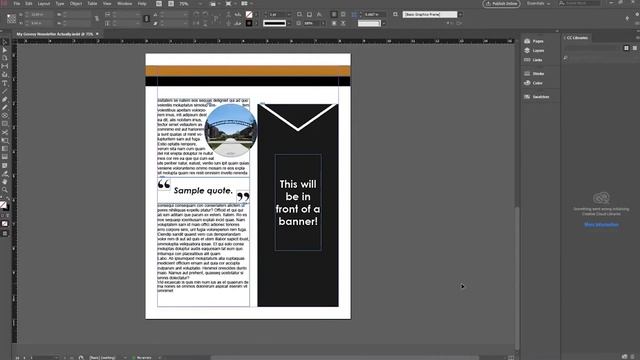Screen dimensions: 640x360
Task: Select the Line tool
Action: 4,91
